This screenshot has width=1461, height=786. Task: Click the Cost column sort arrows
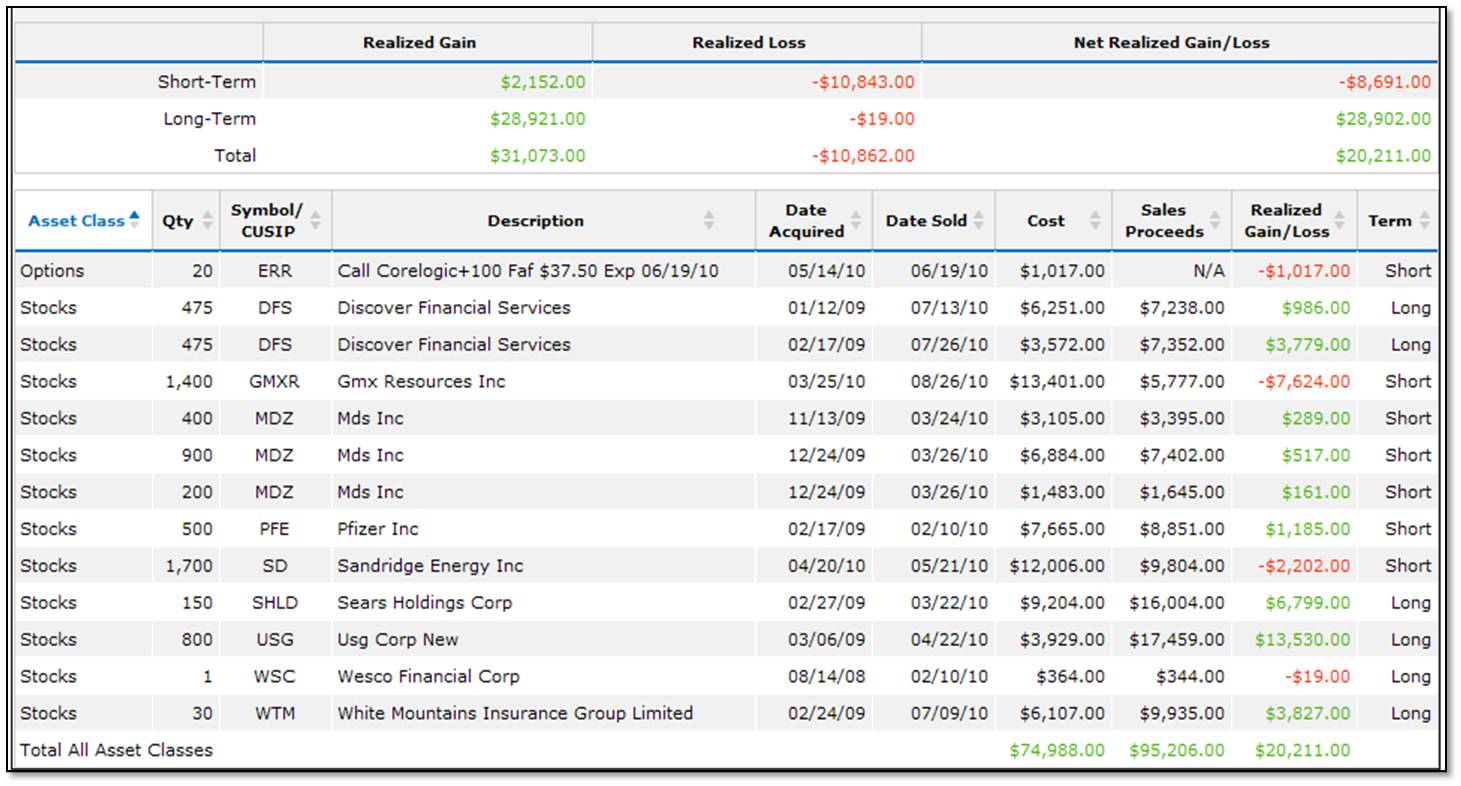[1094, 221]
